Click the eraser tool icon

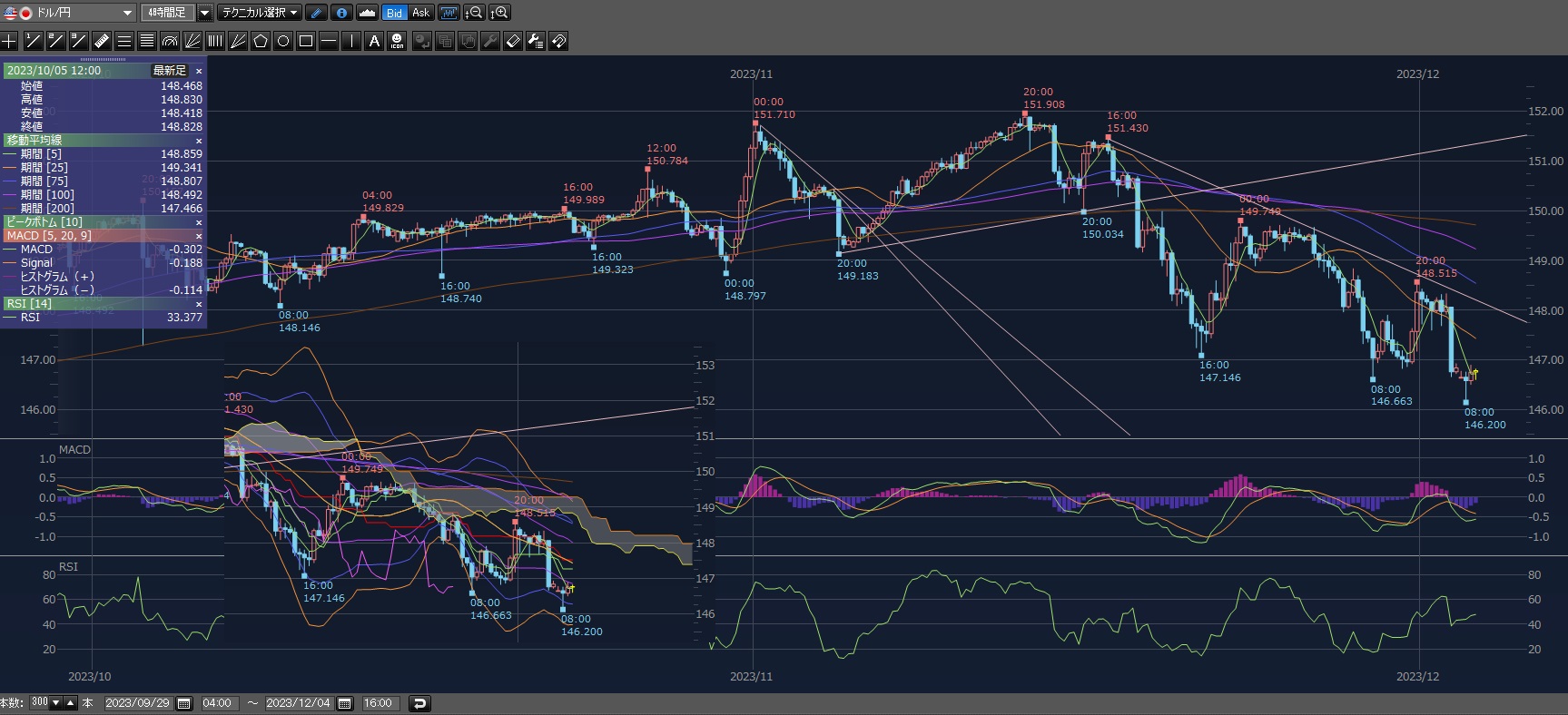pos(513,41)
